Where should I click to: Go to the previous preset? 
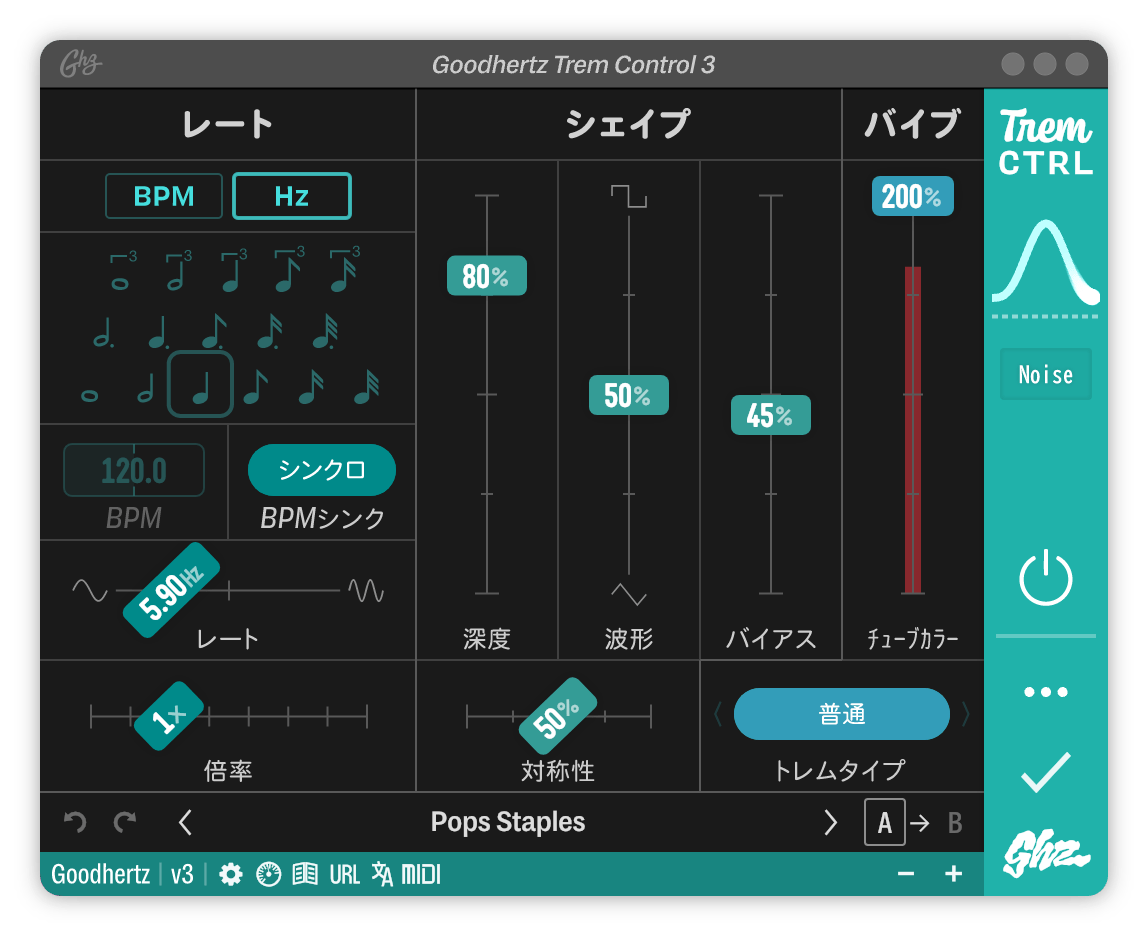point(185,822)
